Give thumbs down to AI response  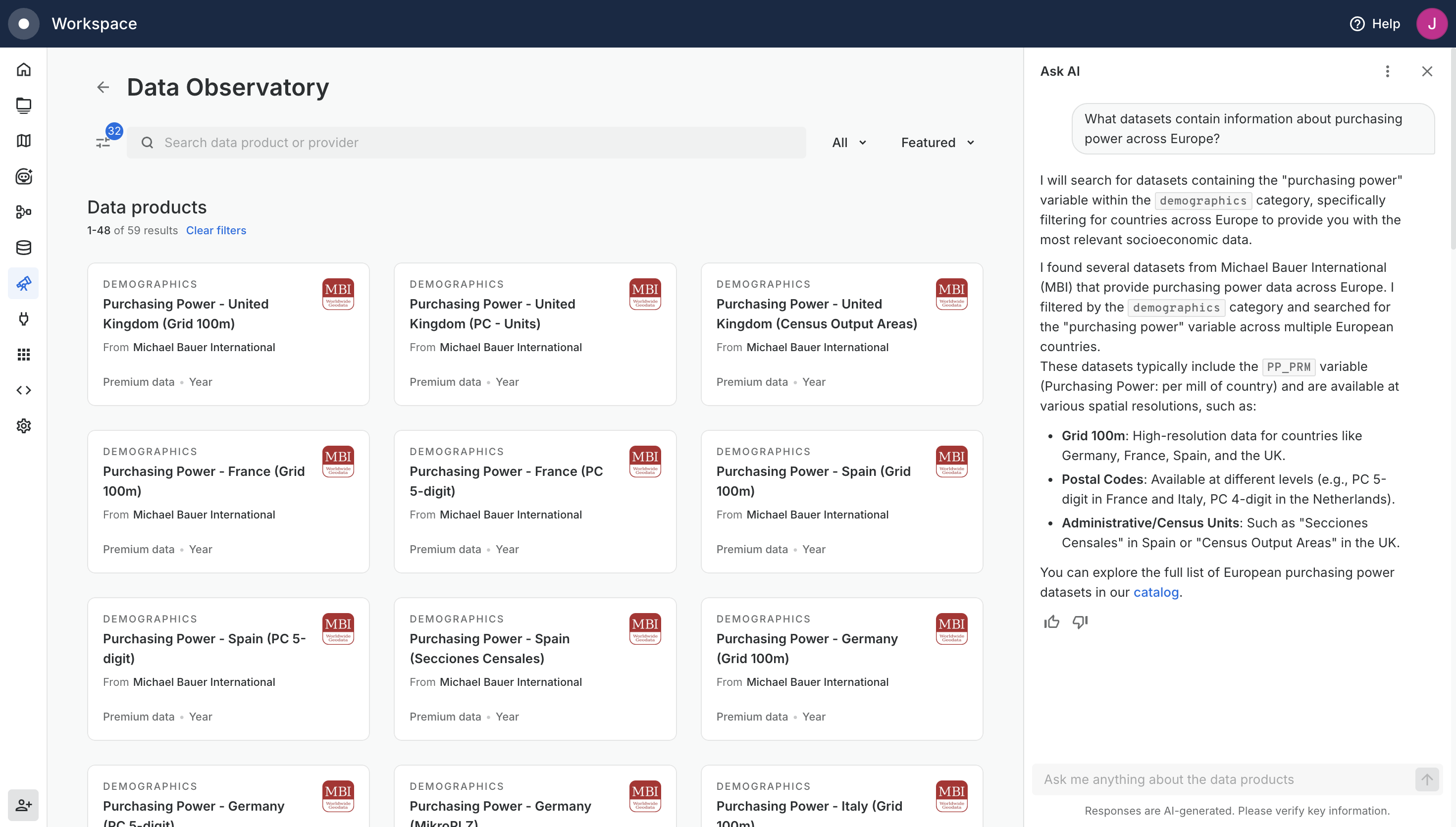coord(1080,622)
